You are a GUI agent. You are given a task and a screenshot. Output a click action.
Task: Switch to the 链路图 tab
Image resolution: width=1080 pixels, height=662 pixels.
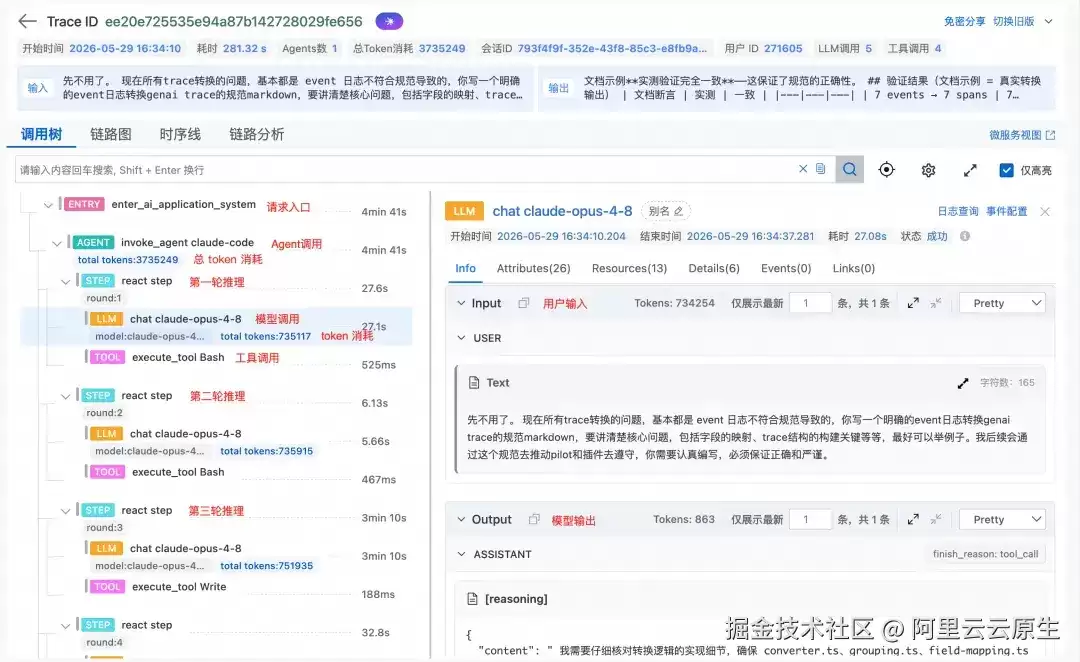111,134
